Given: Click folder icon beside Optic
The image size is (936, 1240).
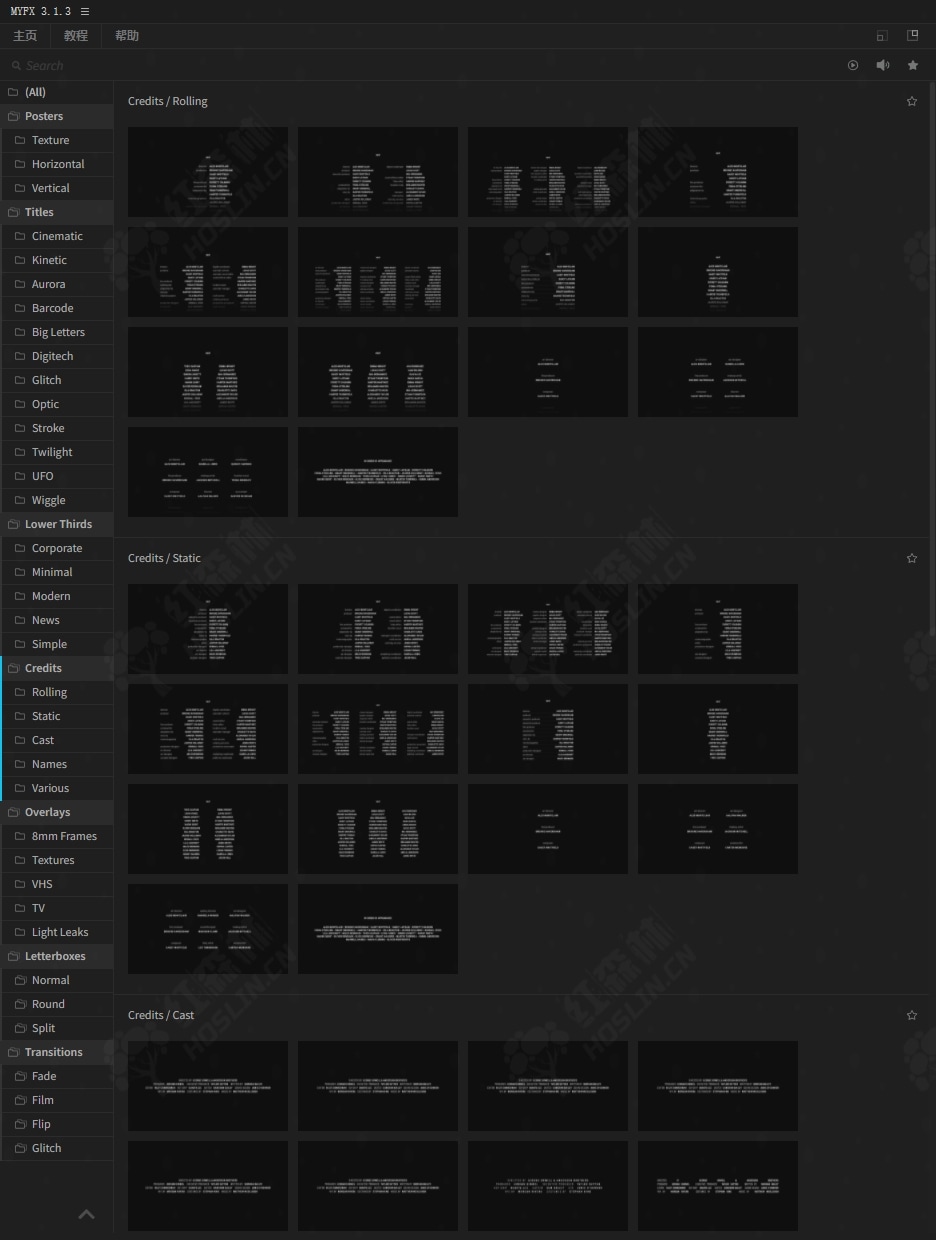Looking at the screenshot, I should click(x=20, y=404).
